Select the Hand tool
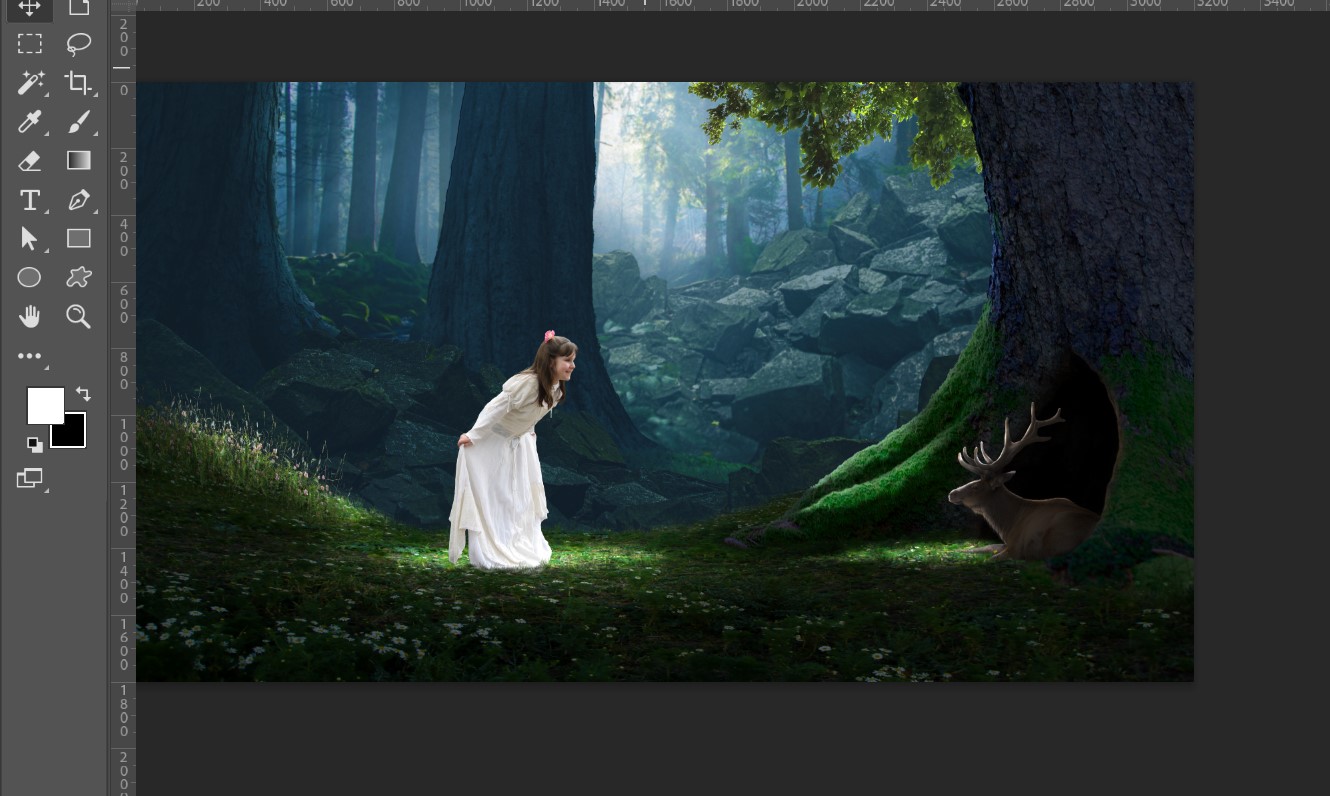This screenshot has height=796, width=1330. (30, 317)
